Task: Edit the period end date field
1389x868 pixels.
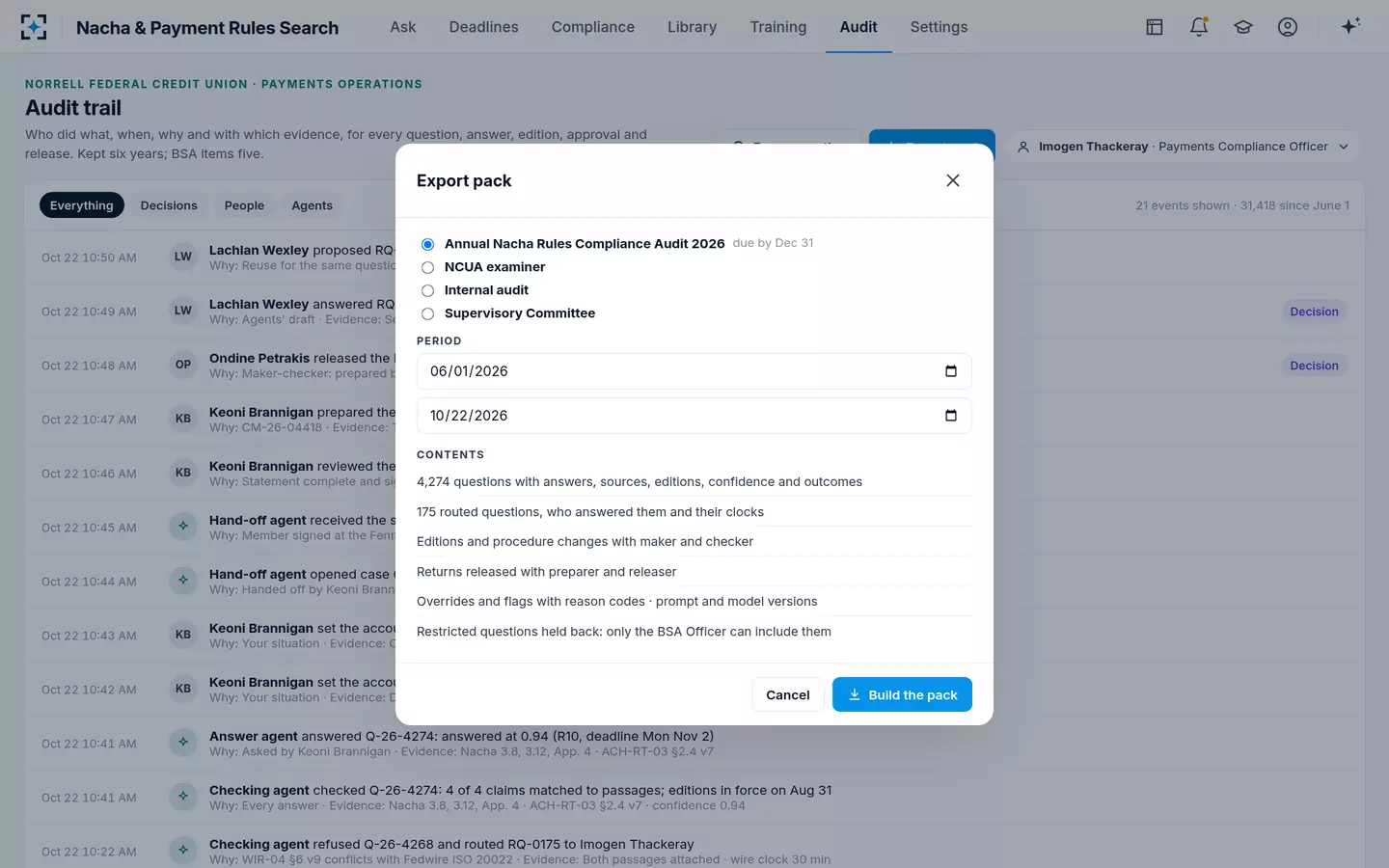Action: point(694,416)
